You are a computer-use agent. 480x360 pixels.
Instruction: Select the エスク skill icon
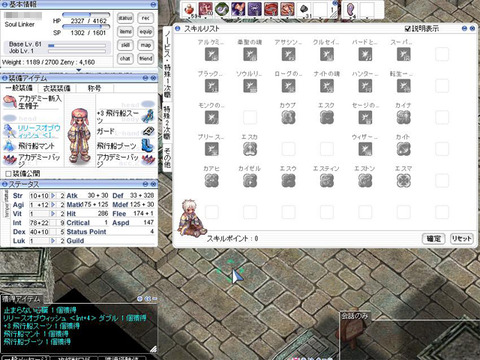click(327, 118)
